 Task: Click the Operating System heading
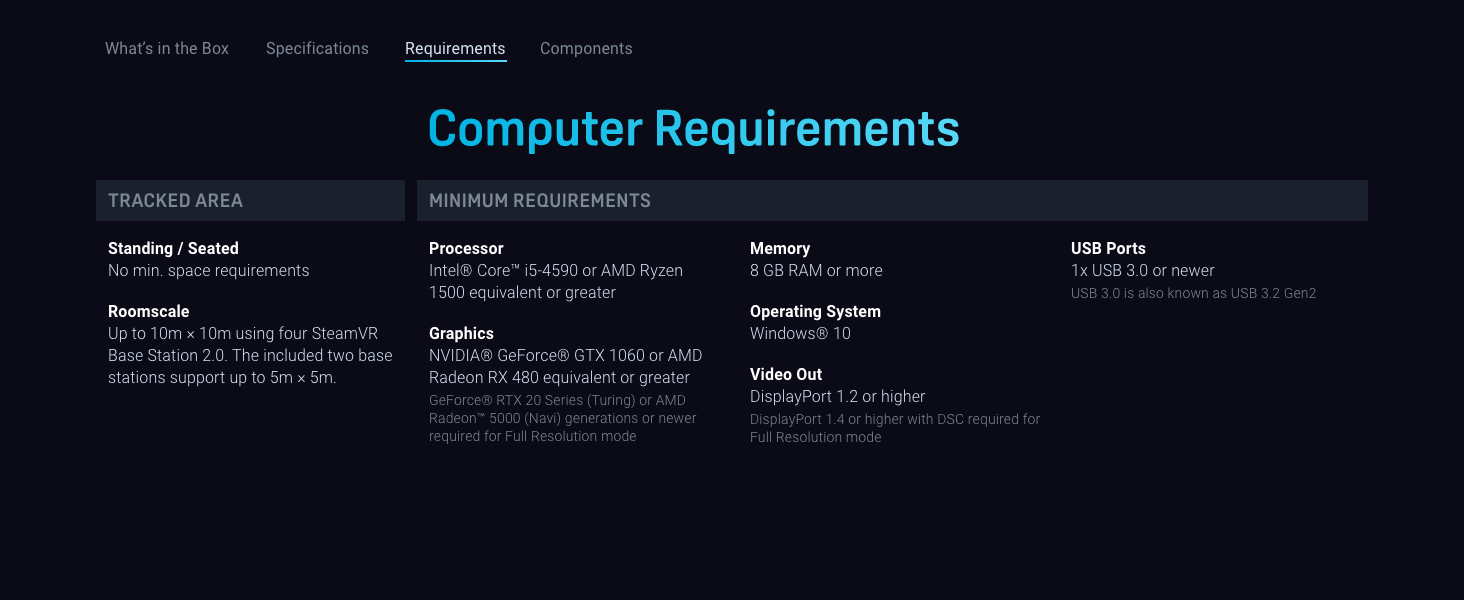815,311
